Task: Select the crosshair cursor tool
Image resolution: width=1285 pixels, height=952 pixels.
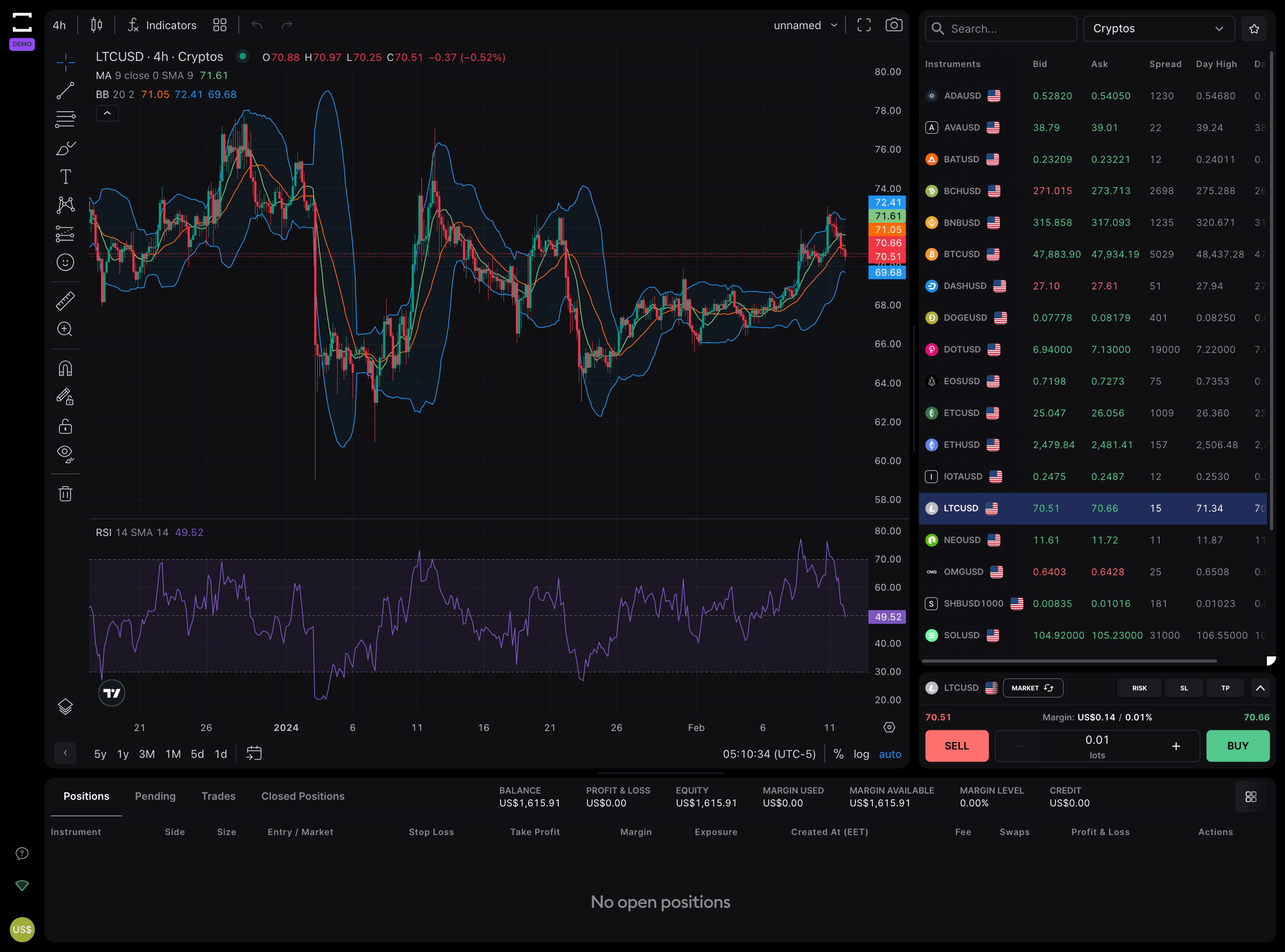Action: 65,62
